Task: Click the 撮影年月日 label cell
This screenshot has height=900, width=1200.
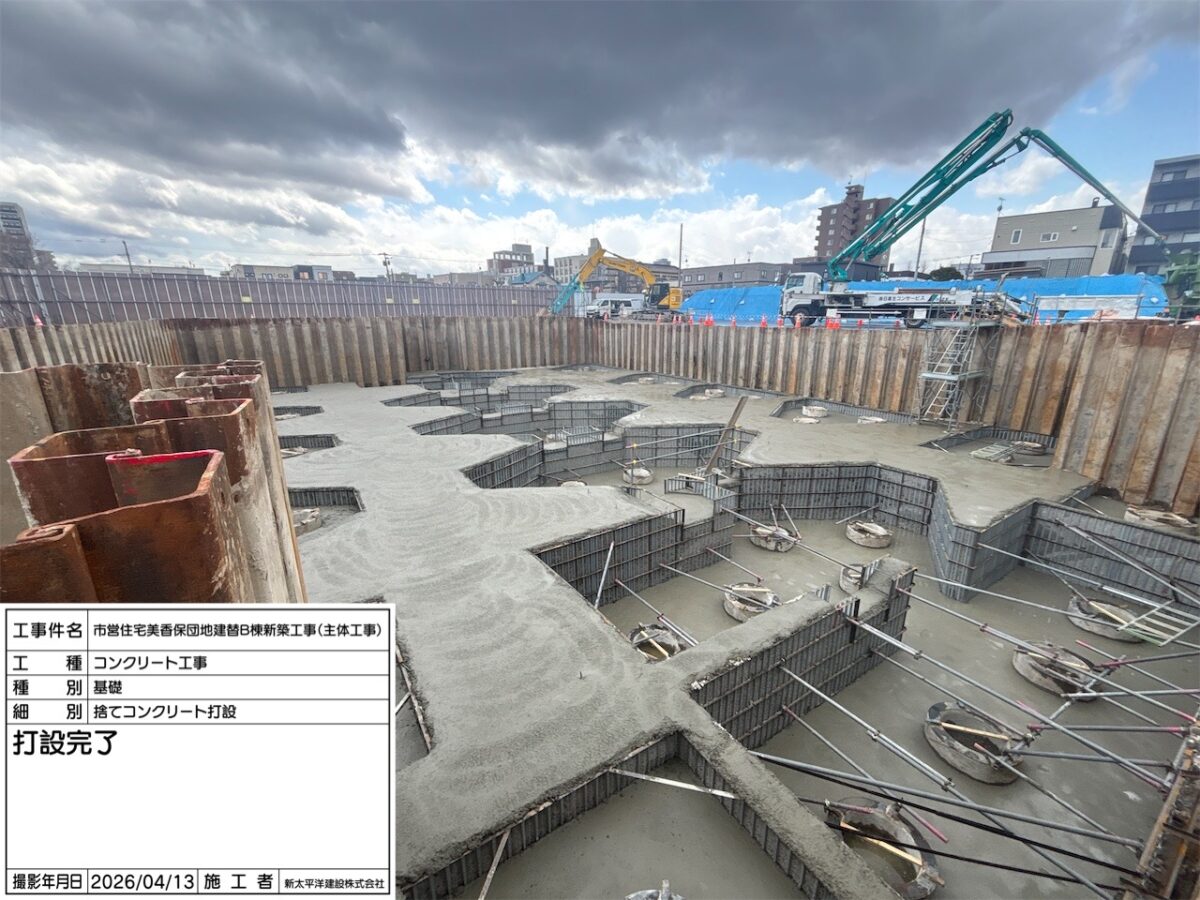Action: (47, 882)
